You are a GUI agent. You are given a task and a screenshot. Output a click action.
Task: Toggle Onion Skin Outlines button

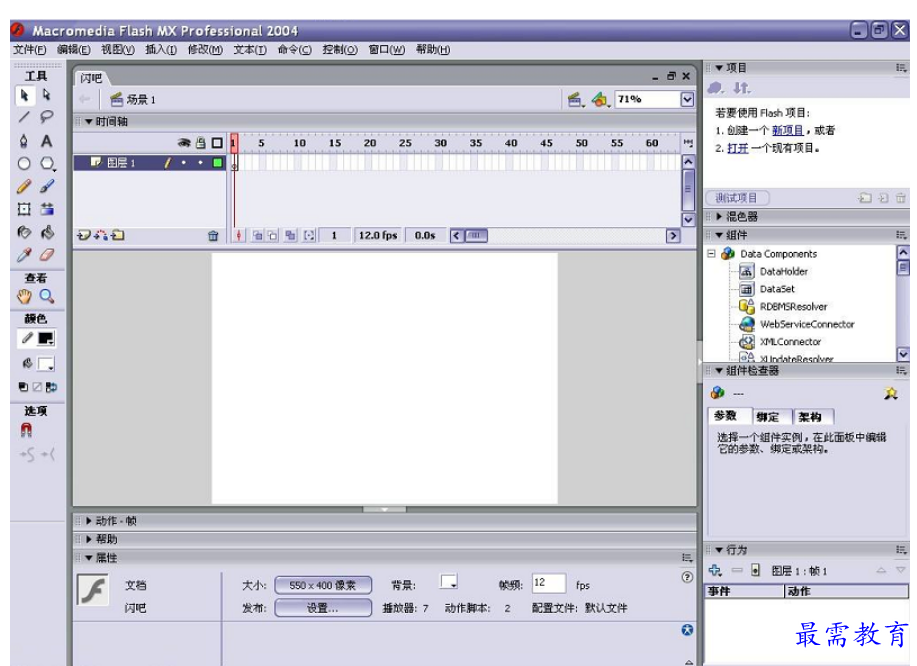pyautogui.click(x=273, y=236)
